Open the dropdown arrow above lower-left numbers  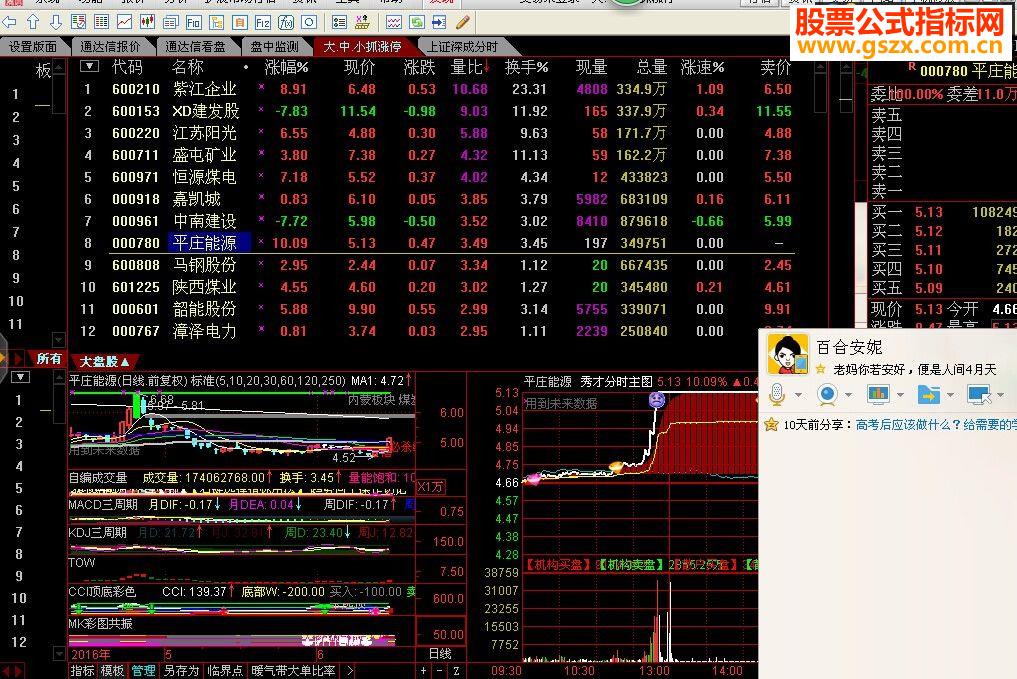pos(20,377)
